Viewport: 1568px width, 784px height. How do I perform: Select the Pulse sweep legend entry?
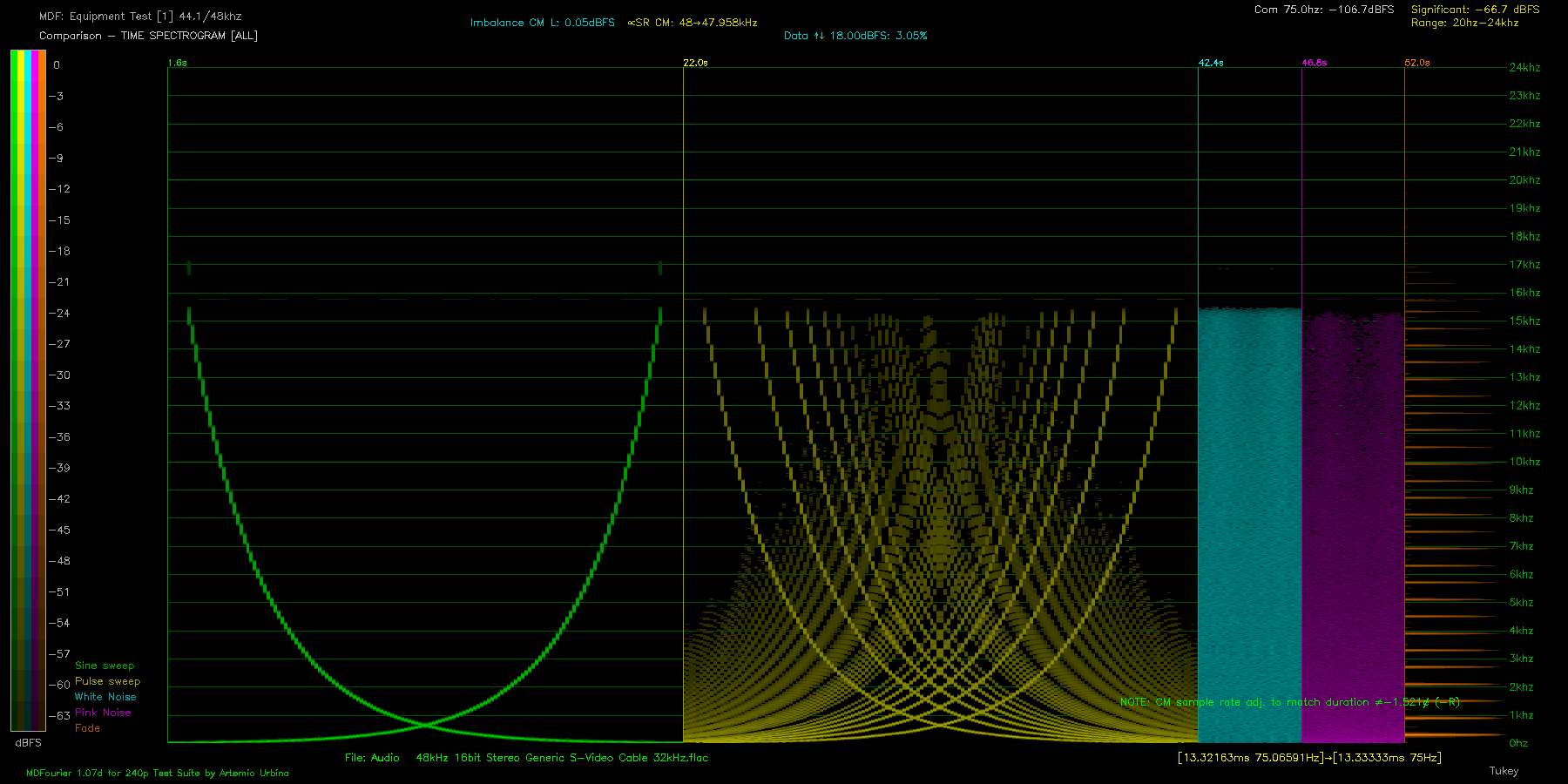tap(107, 681)
